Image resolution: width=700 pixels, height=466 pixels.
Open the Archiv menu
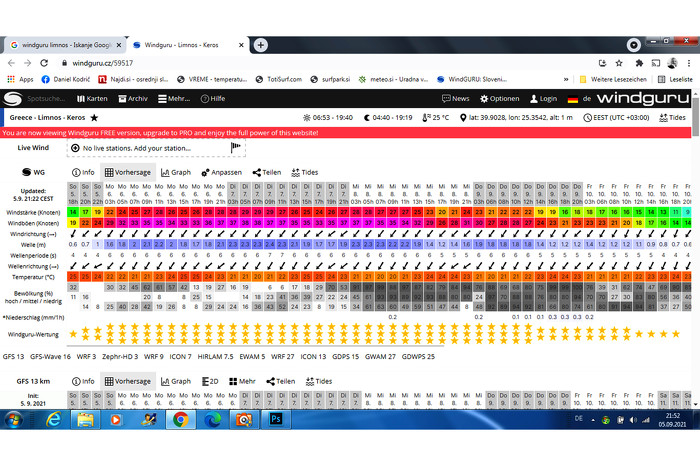pyautogui.click(x=133, y=99)
